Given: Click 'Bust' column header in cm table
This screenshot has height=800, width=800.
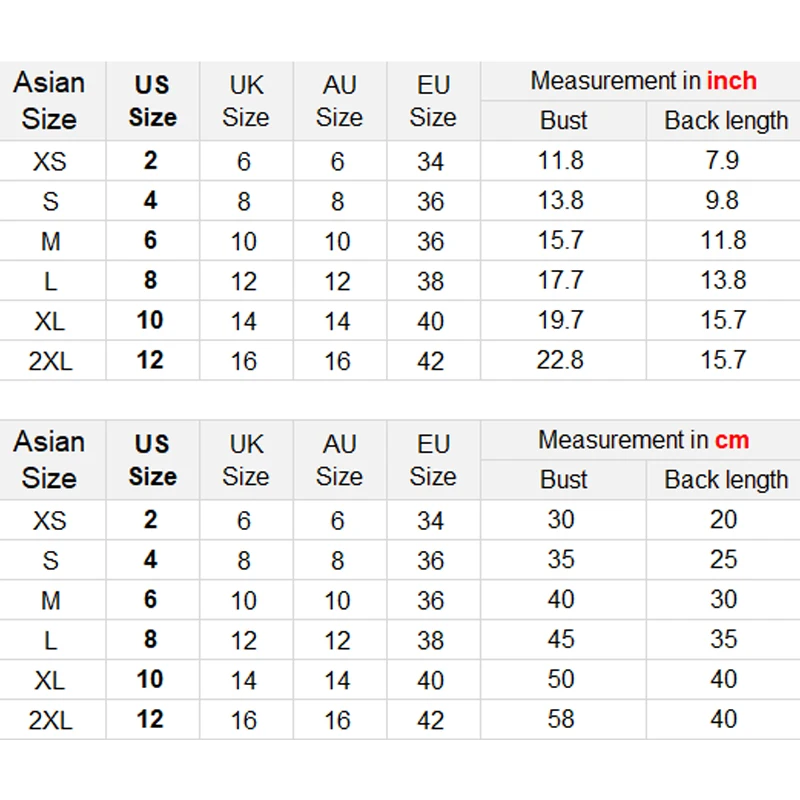Looking at the screenshot, I should click(x=564, y=480).
